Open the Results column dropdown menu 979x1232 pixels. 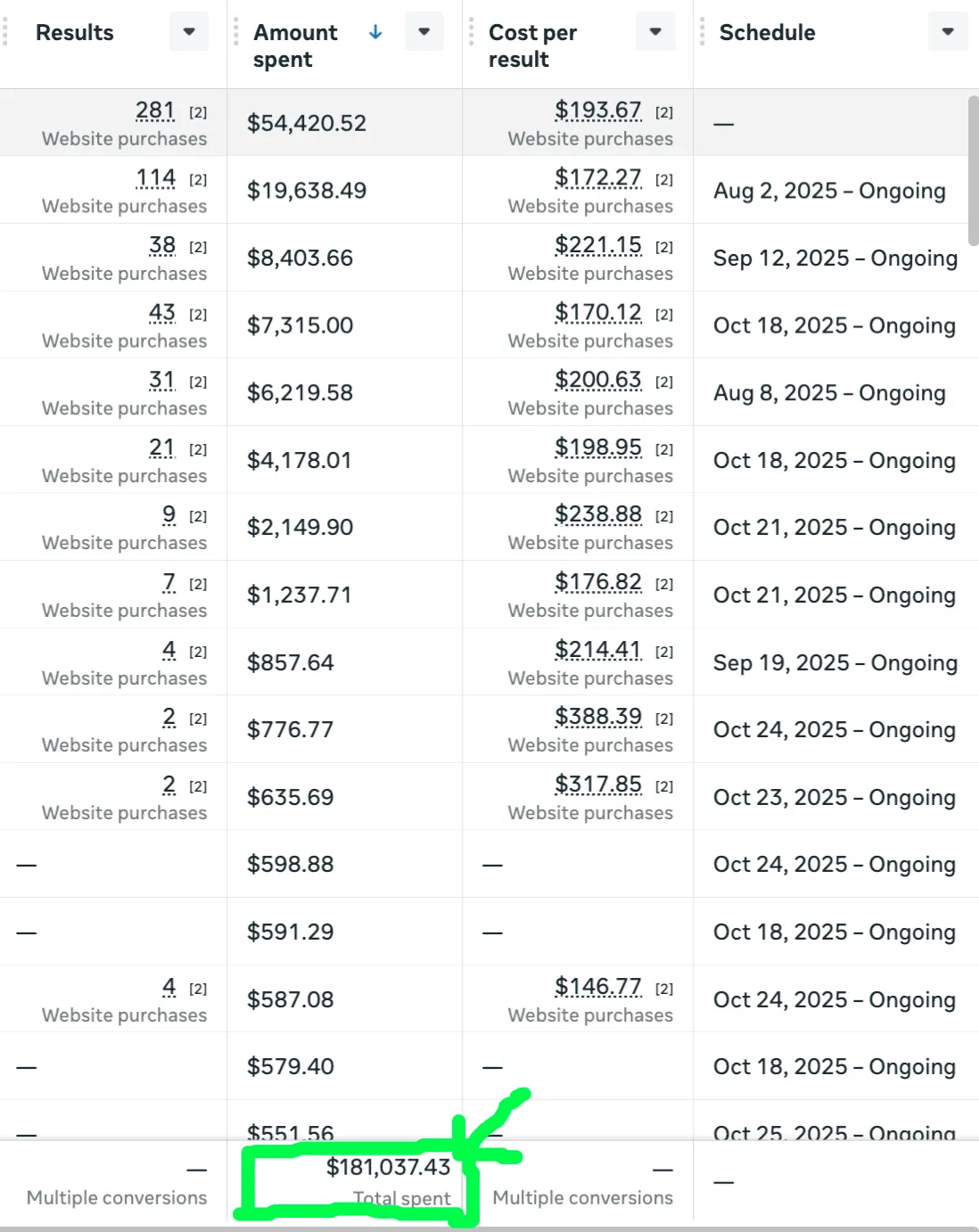pos(189,32)
